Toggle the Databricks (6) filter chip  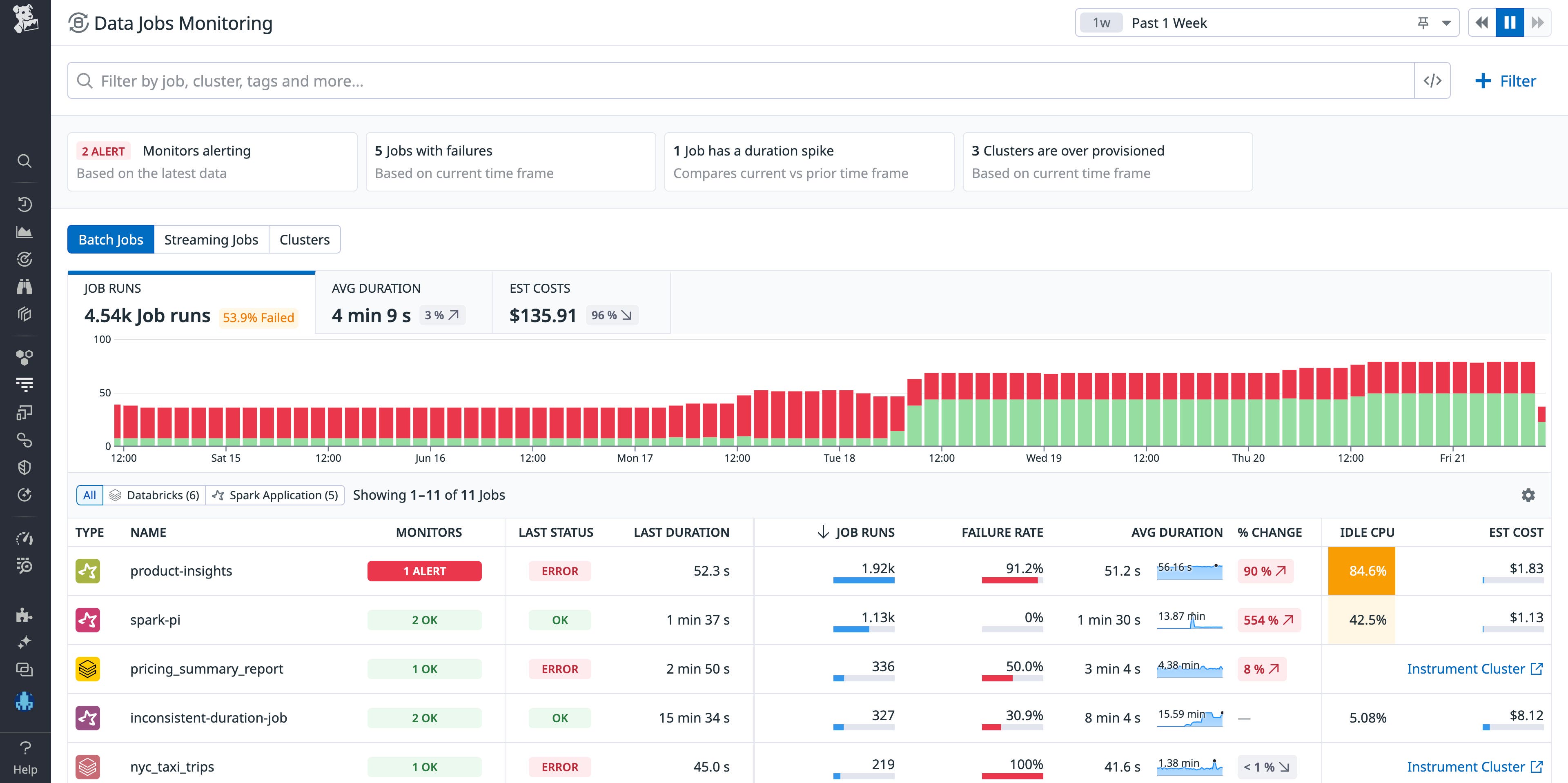click(x=154, y=495)
